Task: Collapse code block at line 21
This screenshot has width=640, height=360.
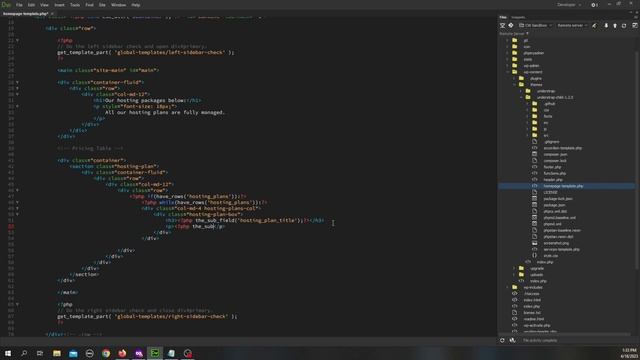Action: pyautogui.click(x=17, y=40)
